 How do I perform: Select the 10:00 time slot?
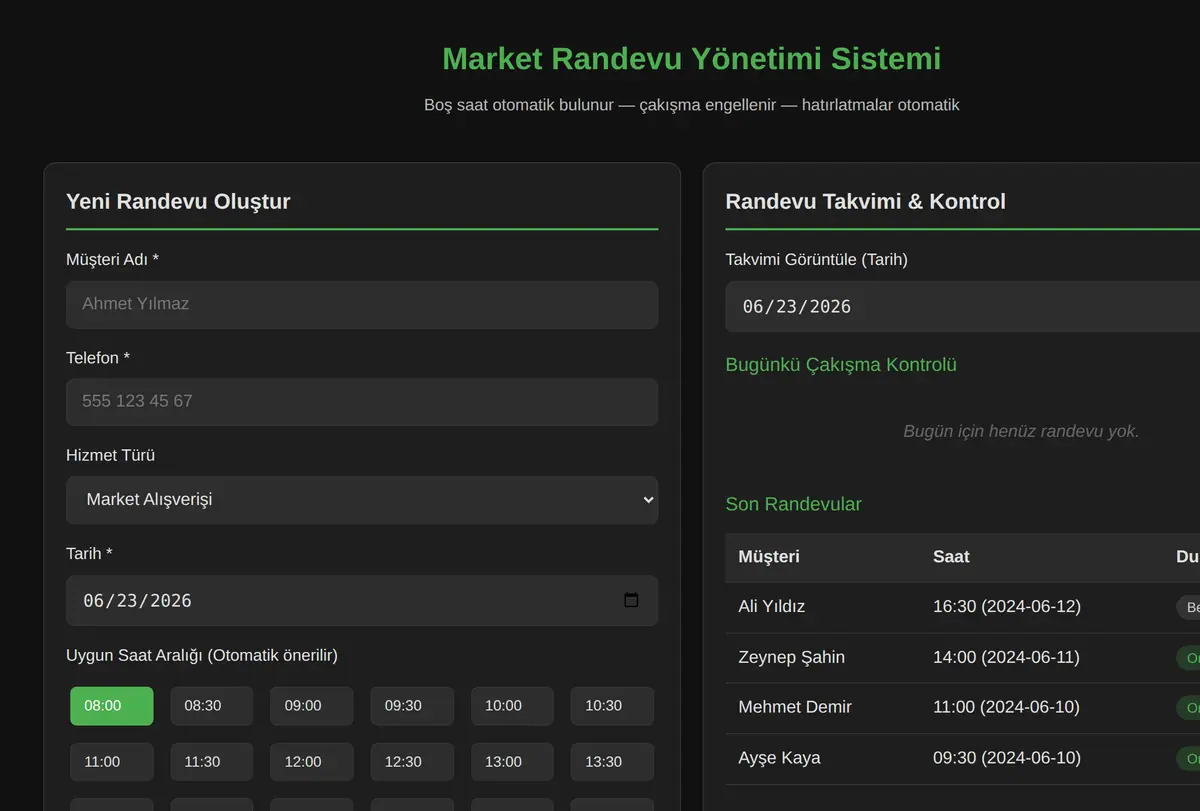click(512, 706)
